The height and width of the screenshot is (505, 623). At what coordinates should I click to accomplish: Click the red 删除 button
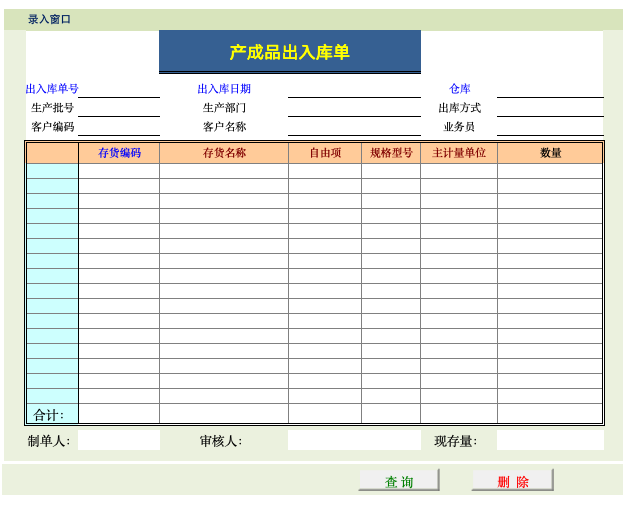pyautogui.click(x=513, y=480)
